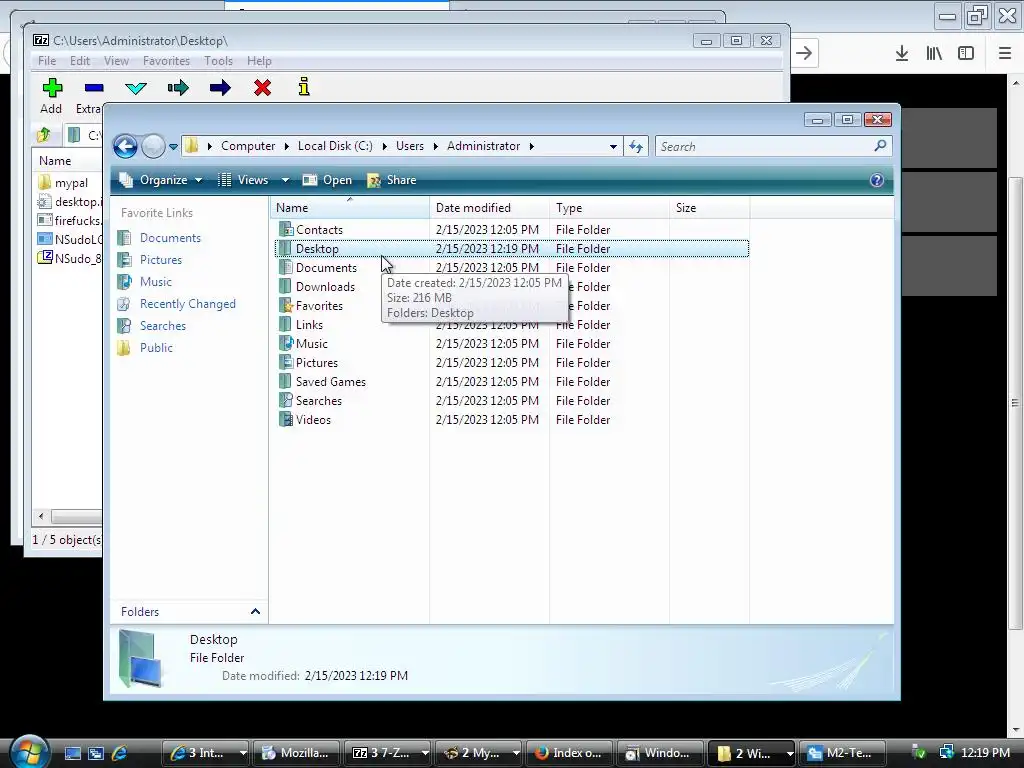Click the Explorer help icon
Viewport: 1024px width, 768px height.
[876, 180]
